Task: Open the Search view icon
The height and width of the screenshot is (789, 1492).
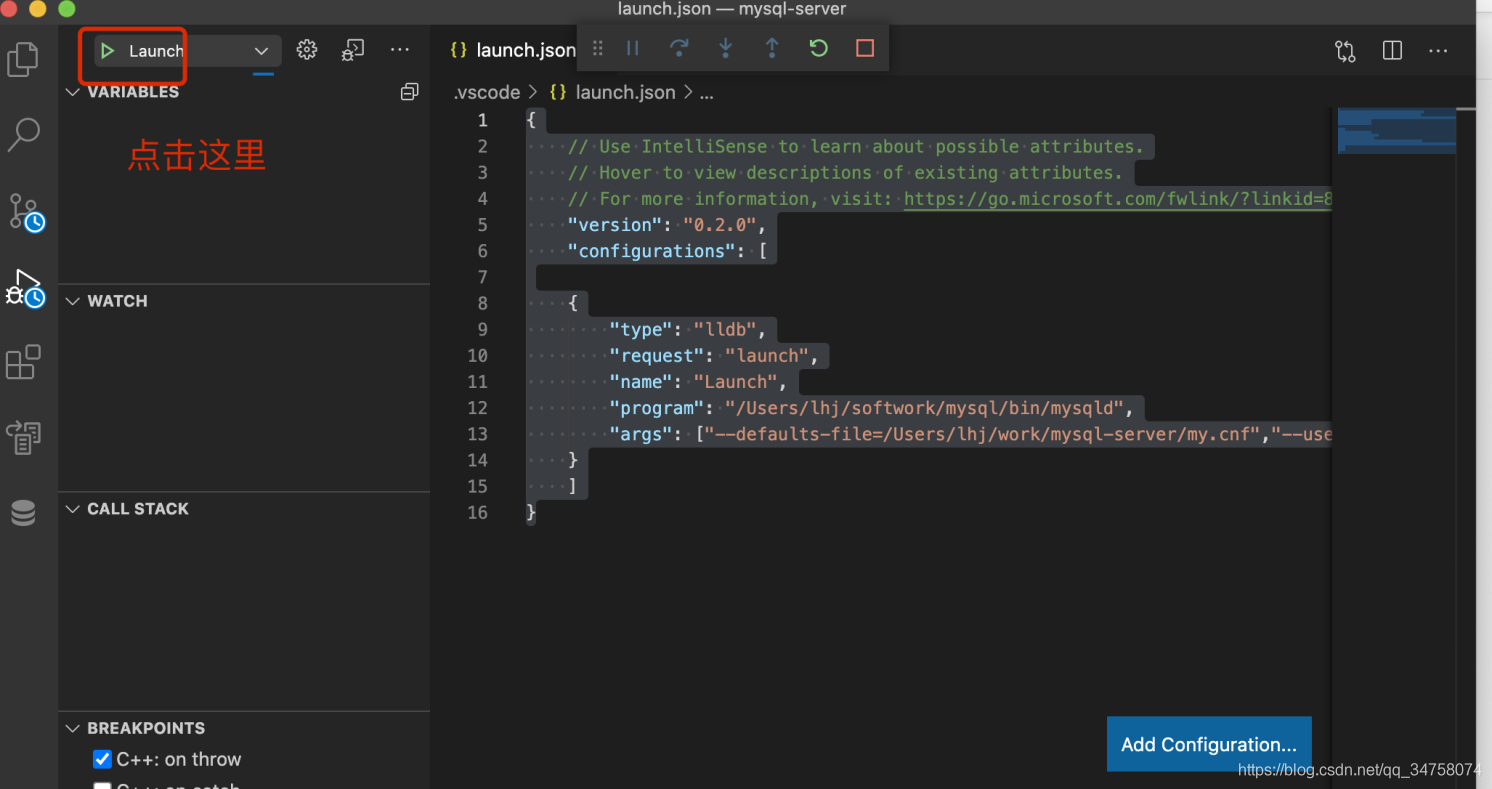Action: click(23, 135)
